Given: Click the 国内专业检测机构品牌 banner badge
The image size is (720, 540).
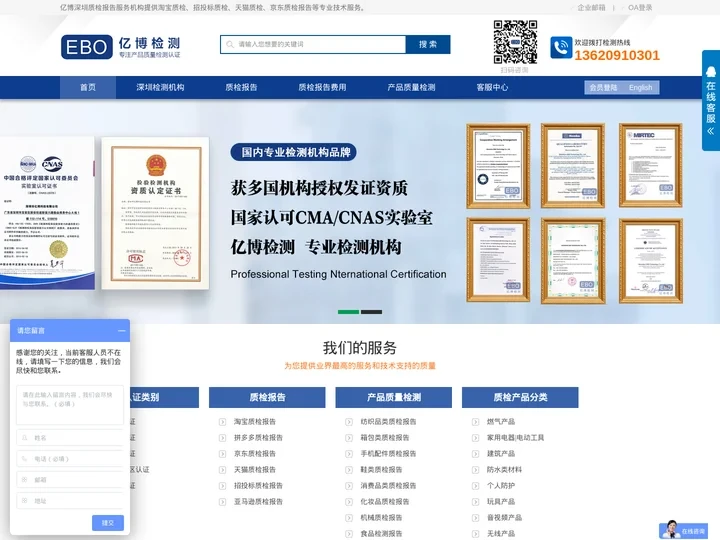Looking at the screenshot, I should [293, 152].
